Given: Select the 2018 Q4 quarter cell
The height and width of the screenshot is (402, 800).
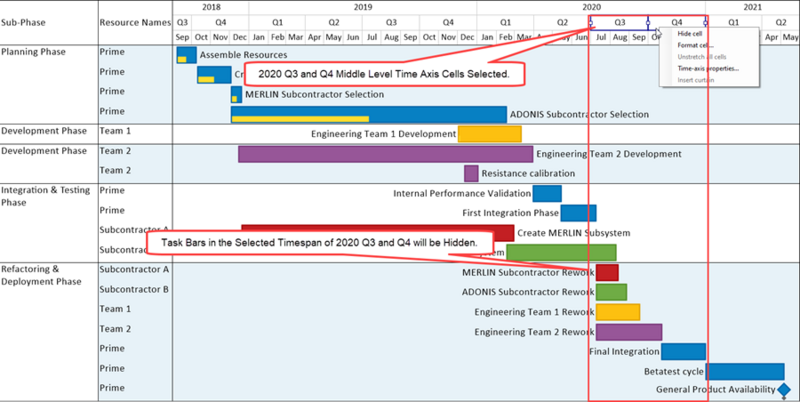Looking at the screenshot, I should (x=220, y=22).
